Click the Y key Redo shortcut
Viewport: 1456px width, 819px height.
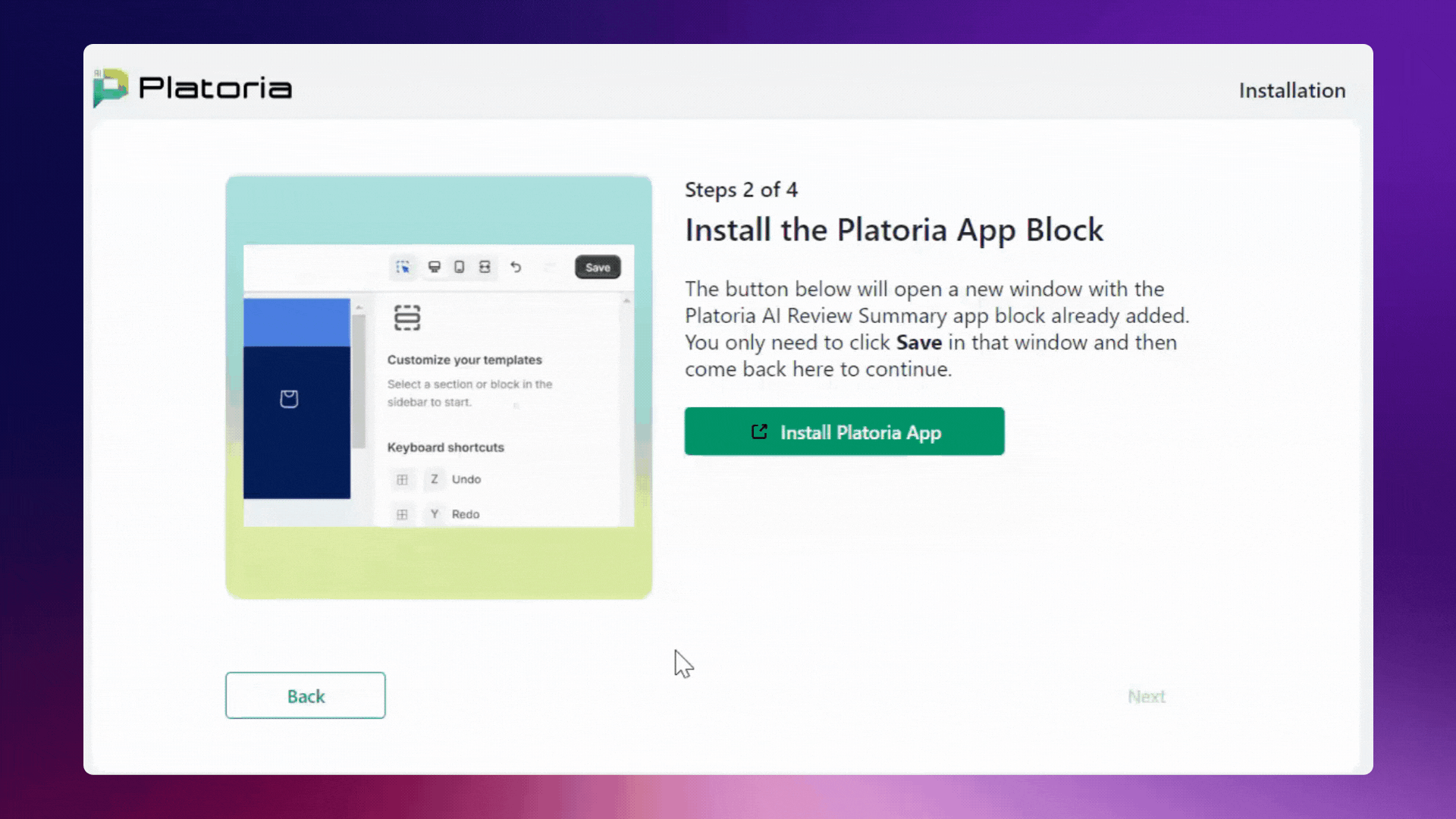click(x=435, y=514)
